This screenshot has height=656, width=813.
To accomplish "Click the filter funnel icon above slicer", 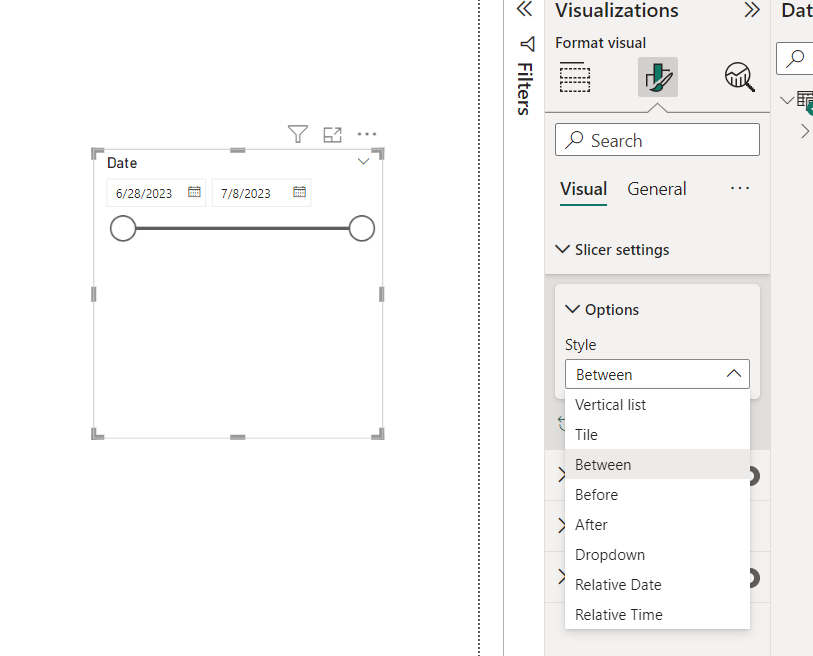I will 298,134.
